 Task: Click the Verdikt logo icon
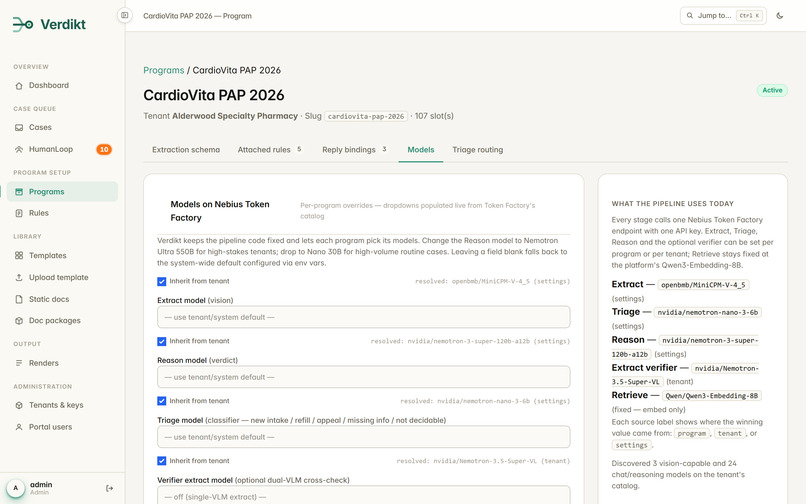23,24
